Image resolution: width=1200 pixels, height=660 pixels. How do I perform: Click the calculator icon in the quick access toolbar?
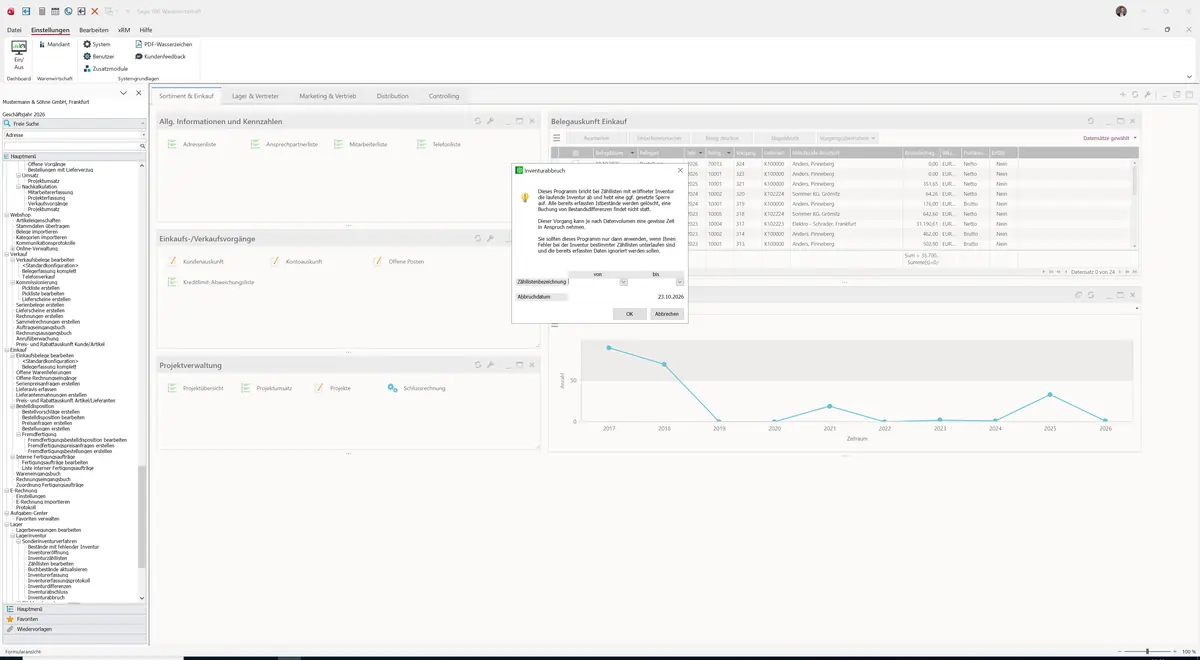tap(41, 11)
